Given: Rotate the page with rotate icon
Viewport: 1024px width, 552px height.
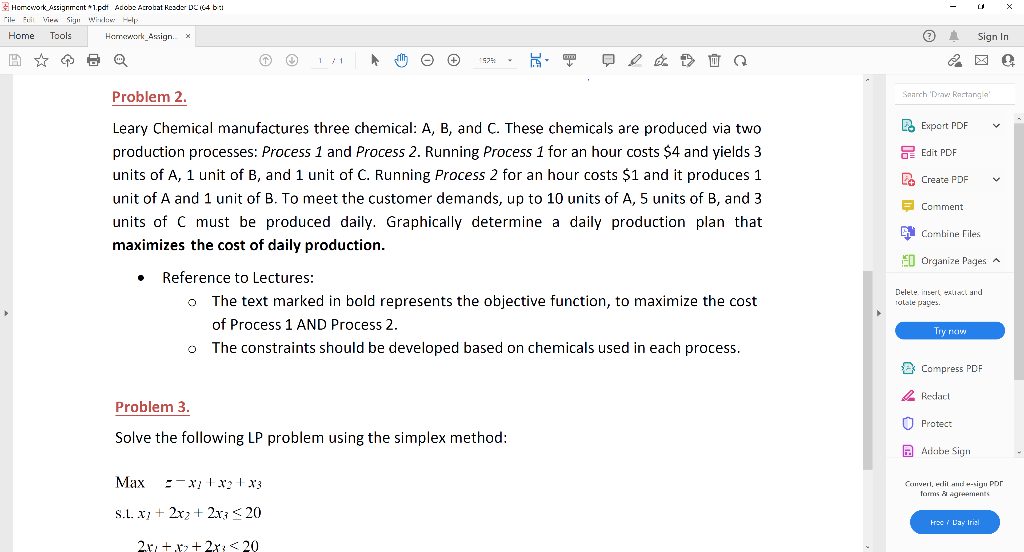Looking at the screenshot, I should (x=740, y=61).
